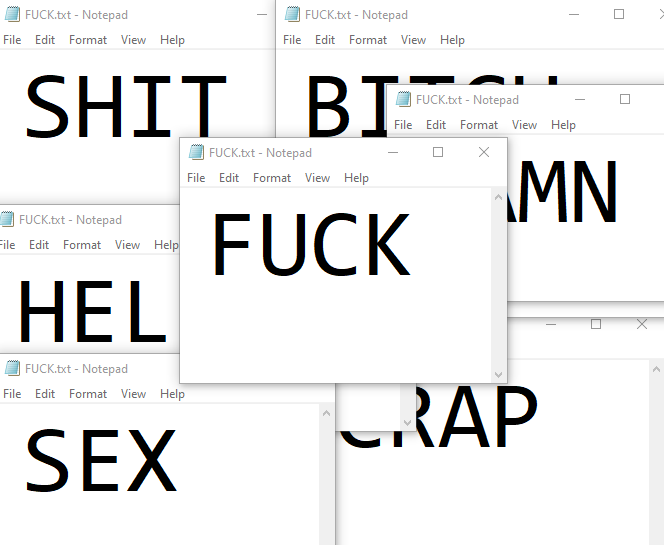Open Edit menu in the BITCH window
This screenshot has height=545, width=664.
[x=325, y=40]
